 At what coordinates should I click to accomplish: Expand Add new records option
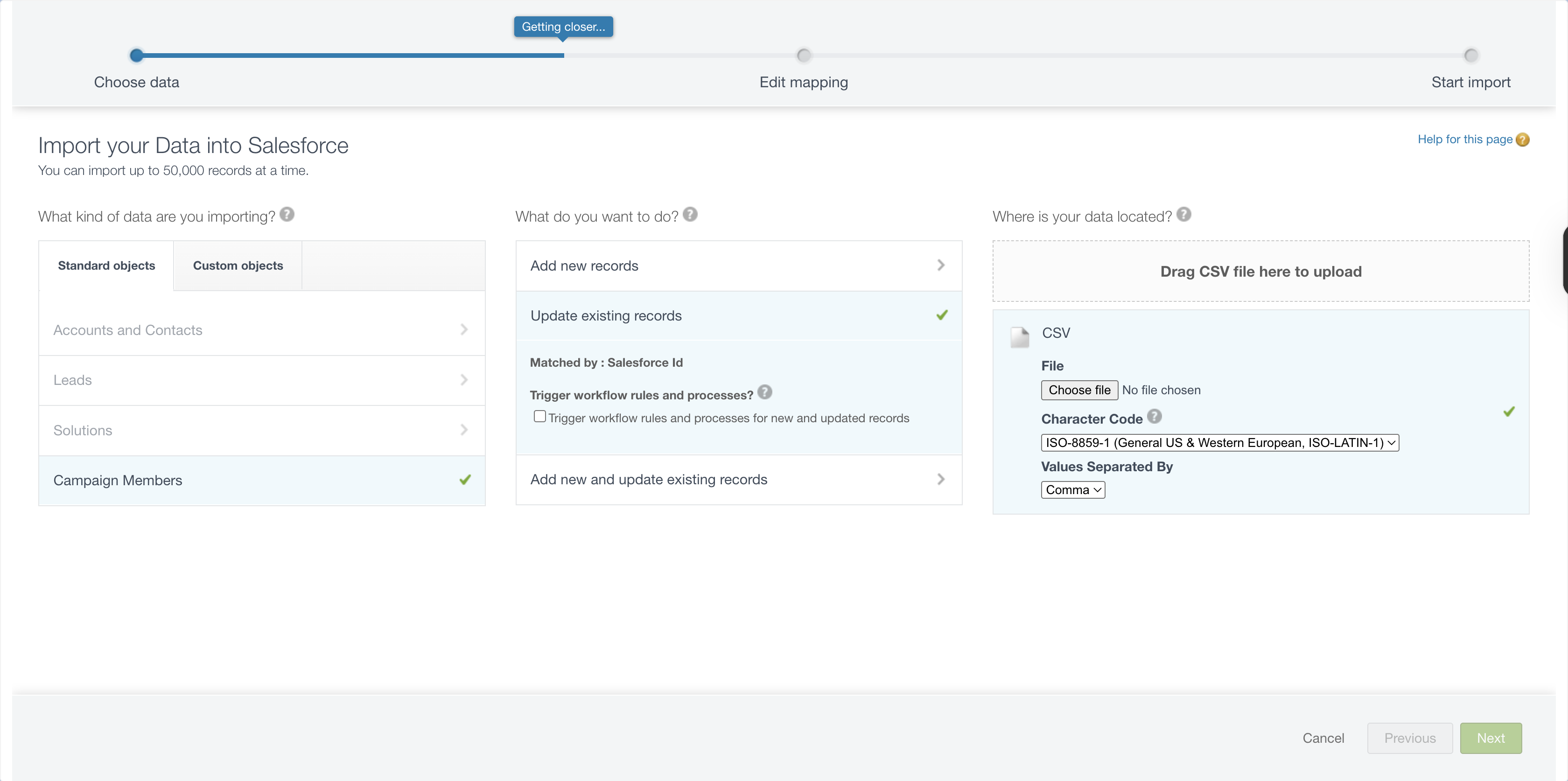tap(738, 265)
